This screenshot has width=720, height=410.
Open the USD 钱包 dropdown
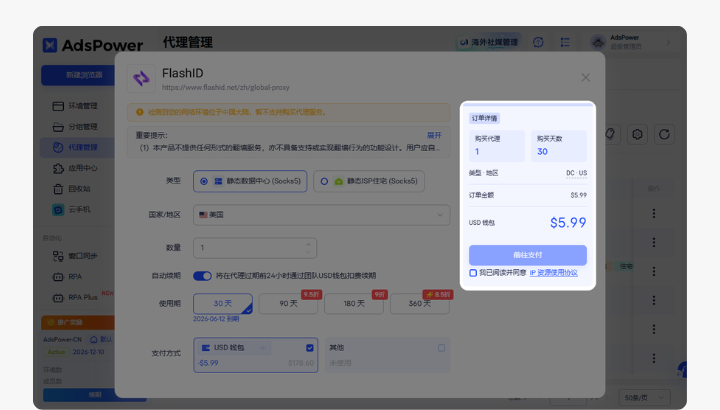pyautogui.click(x=234, y=348)
